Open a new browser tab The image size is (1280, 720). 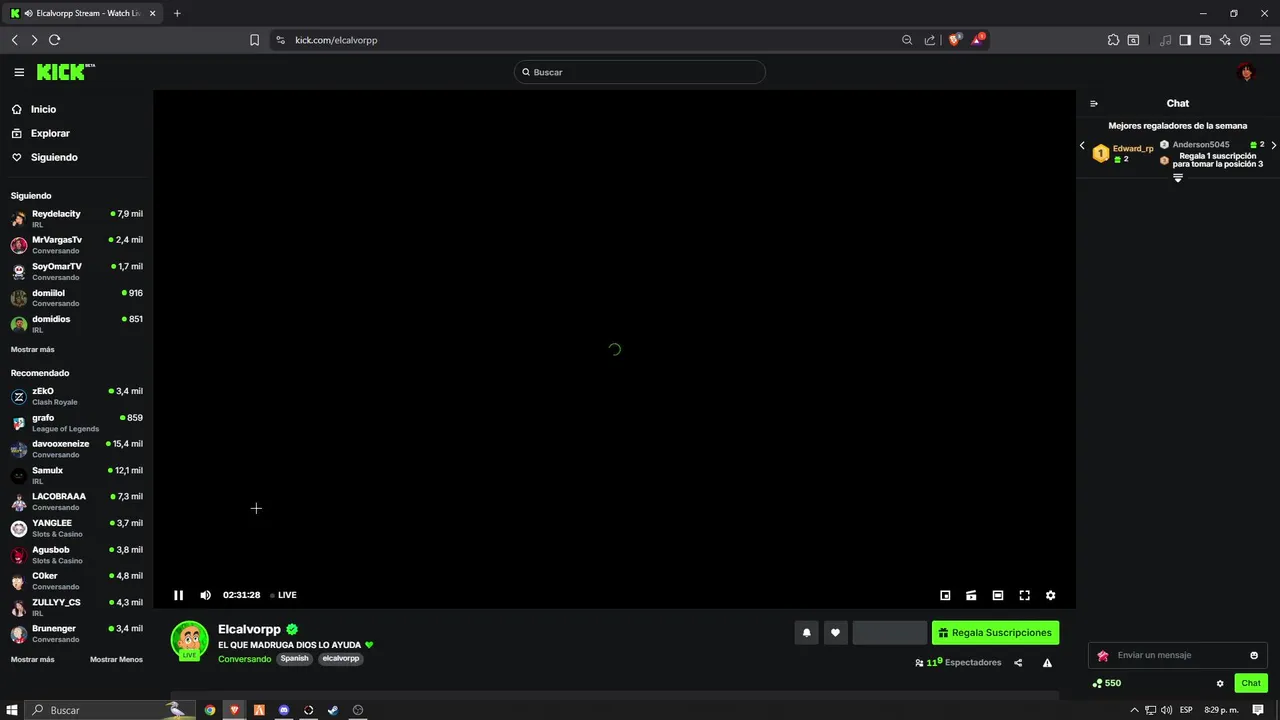tap(177, 13)
